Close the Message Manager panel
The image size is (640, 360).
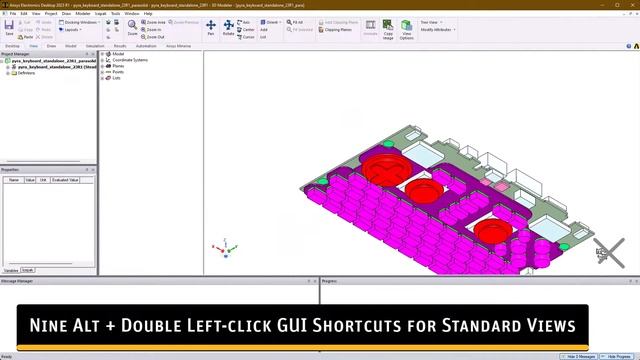pyautogui.click(x=315, y=281)
